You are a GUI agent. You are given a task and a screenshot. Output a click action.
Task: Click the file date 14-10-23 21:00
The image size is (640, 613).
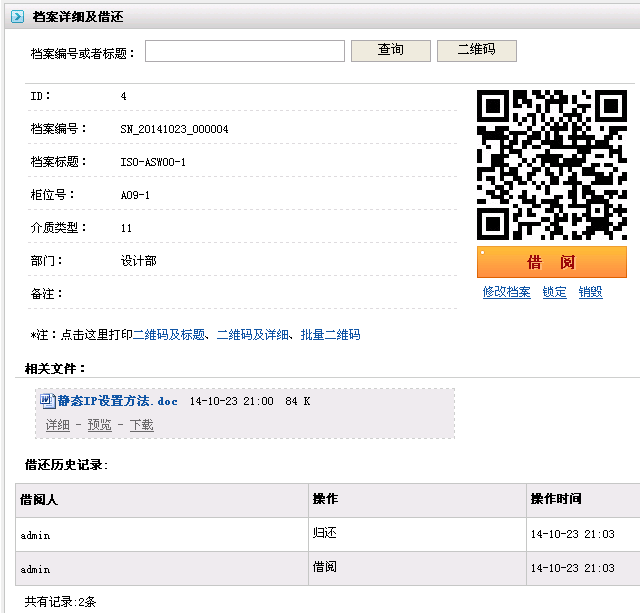(231, 401)
